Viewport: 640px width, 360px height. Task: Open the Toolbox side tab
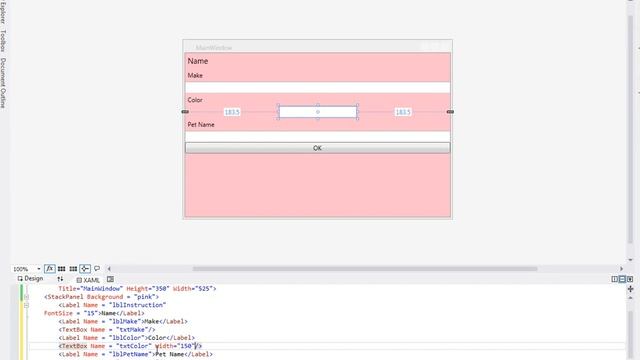tap(3, 40)
